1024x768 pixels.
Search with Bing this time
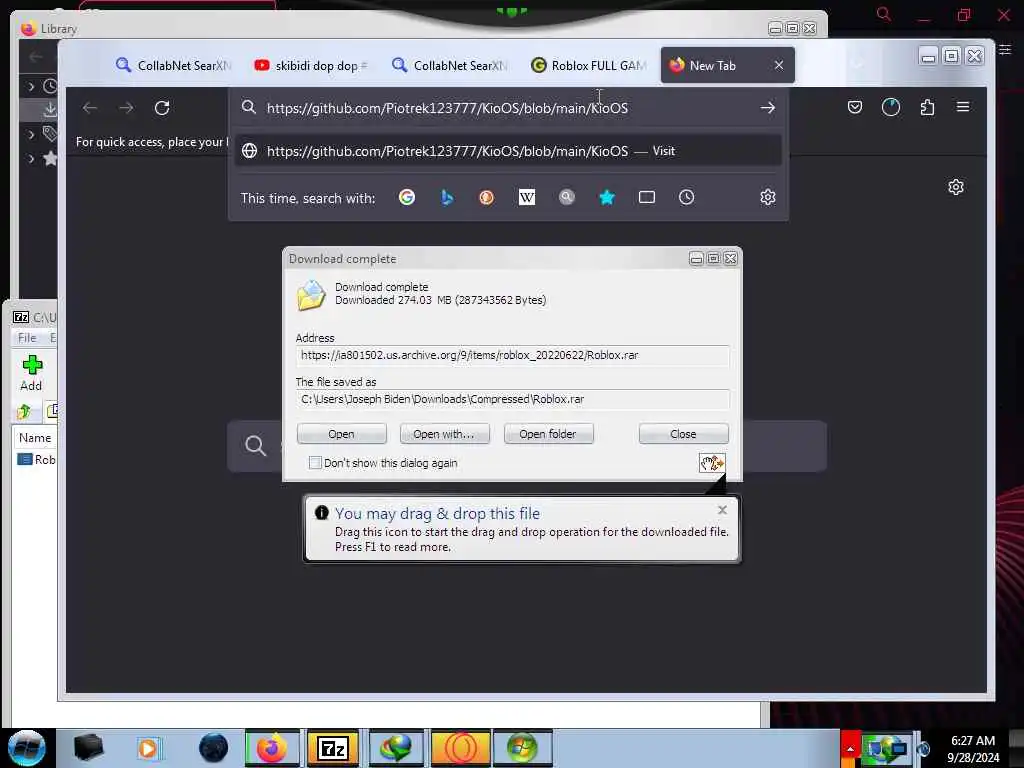447,197
